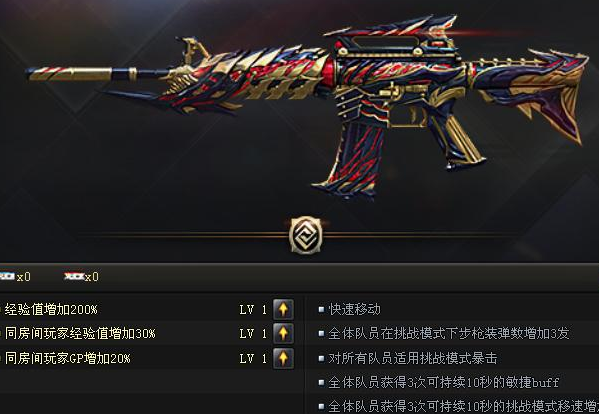This screenshot has height=414, width=599.
Task: Click the LV 1 label on the first attribute
Action: pos(253,309)
